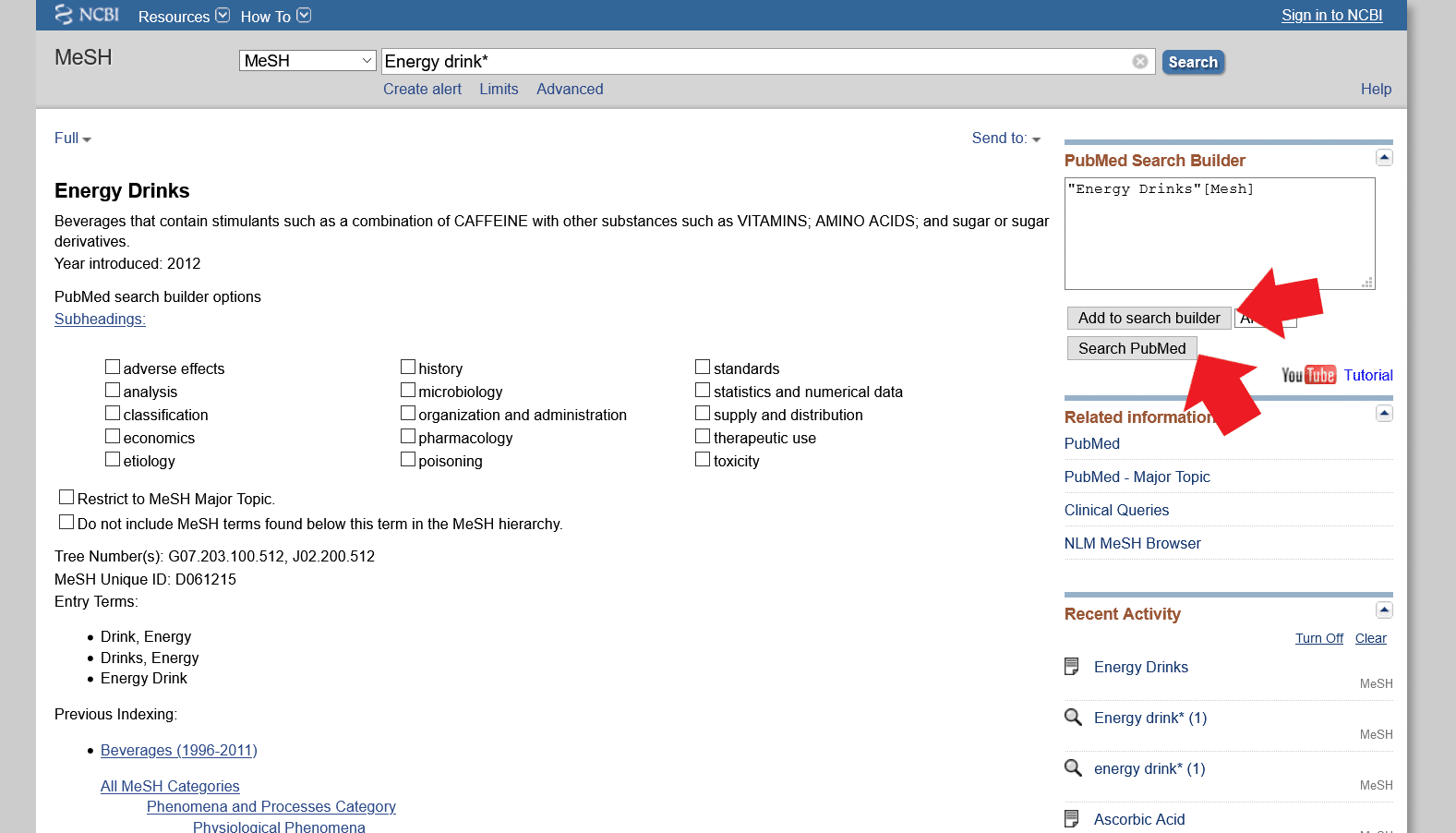Check the classification subheading
The height and width of the screenshot is (833, 1456).
pos(113,413)
